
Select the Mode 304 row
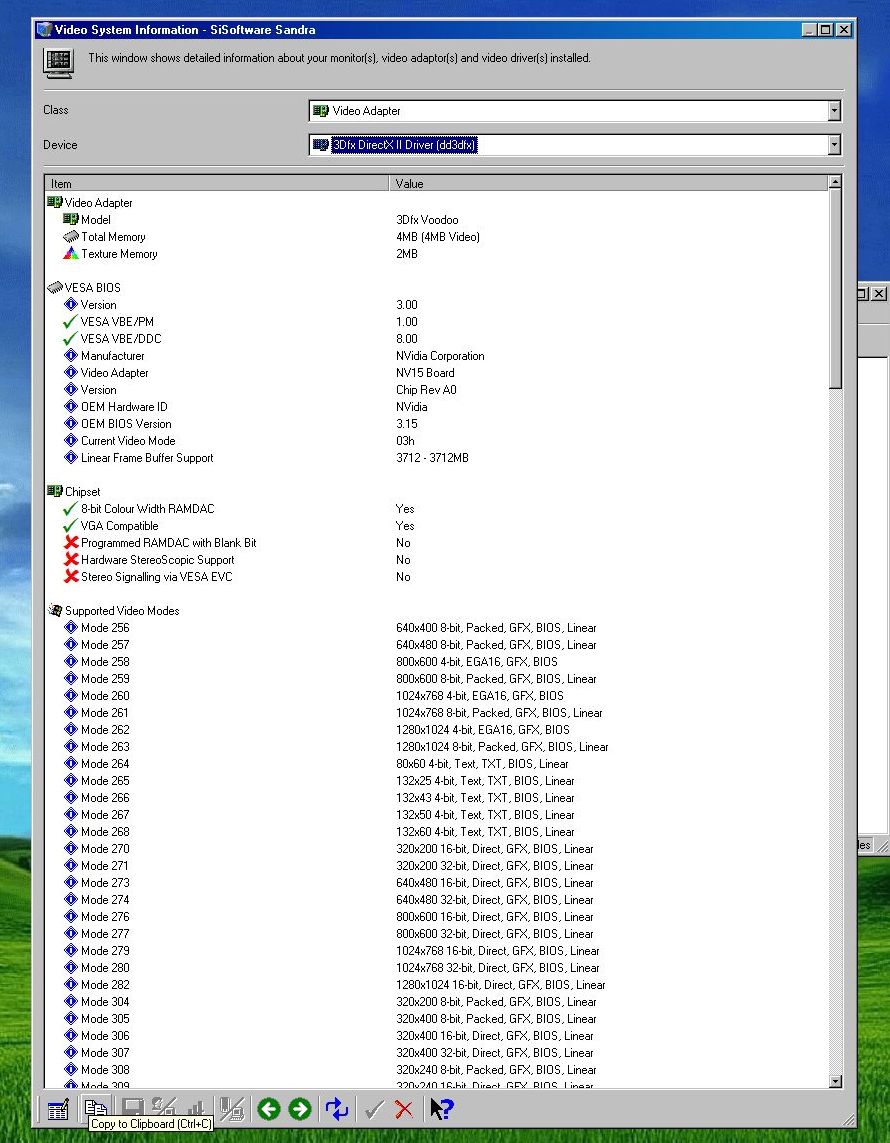[x=436, y=1002]
